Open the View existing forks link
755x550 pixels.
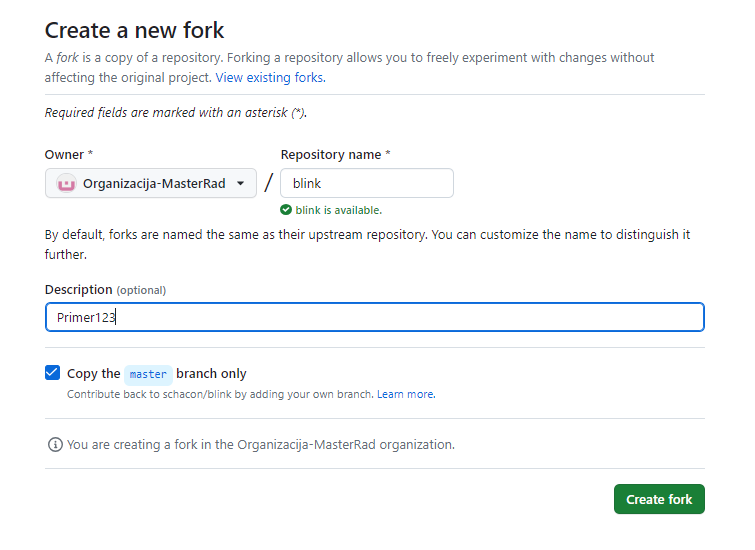[x=271, y=78]
